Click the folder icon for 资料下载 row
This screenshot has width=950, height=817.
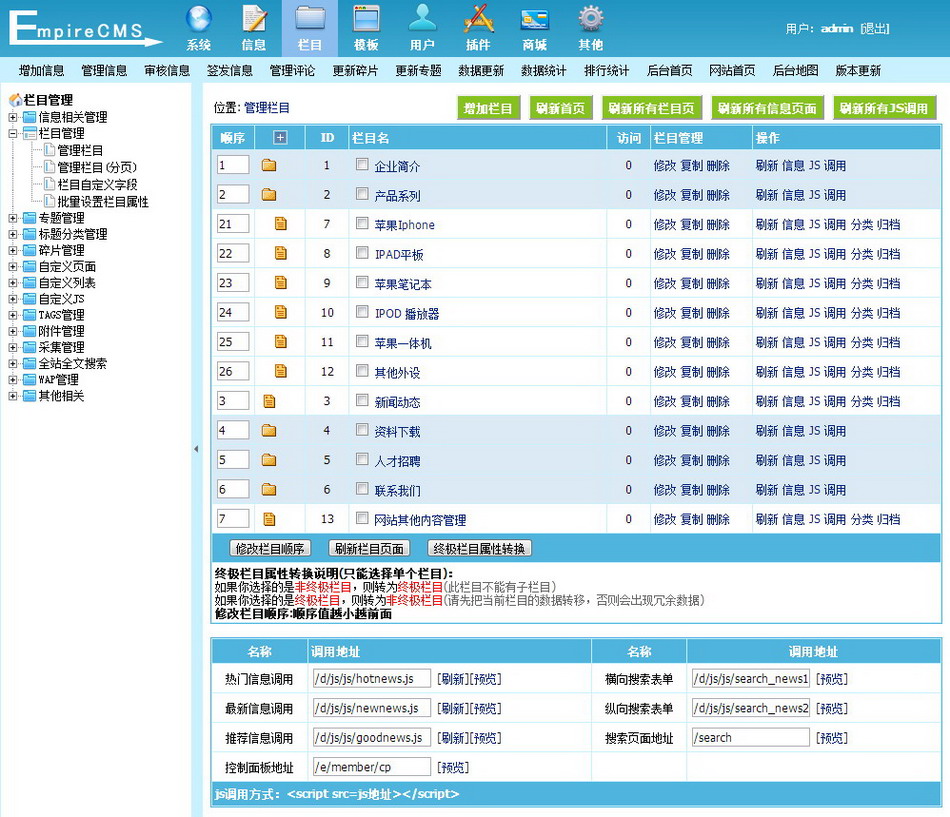269,430
